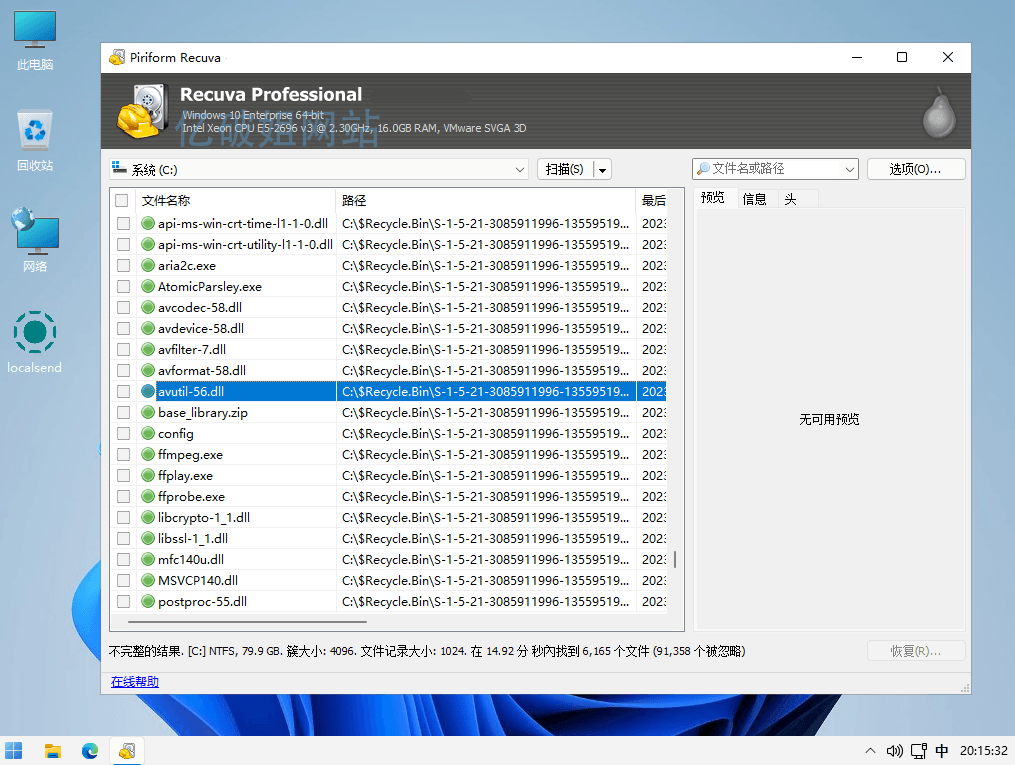
Task: Click the 选项(O)... button
Action: (x=915, y=169)
